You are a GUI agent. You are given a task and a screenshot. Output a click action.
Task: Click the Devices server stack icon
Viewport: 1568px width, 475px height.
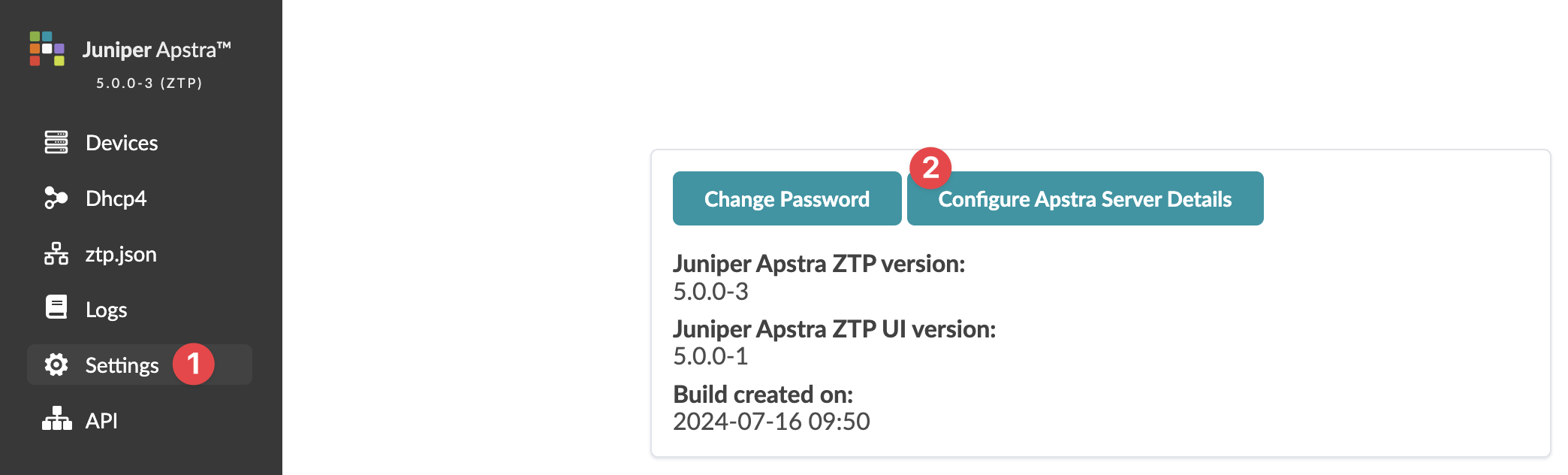click(56, 142)
